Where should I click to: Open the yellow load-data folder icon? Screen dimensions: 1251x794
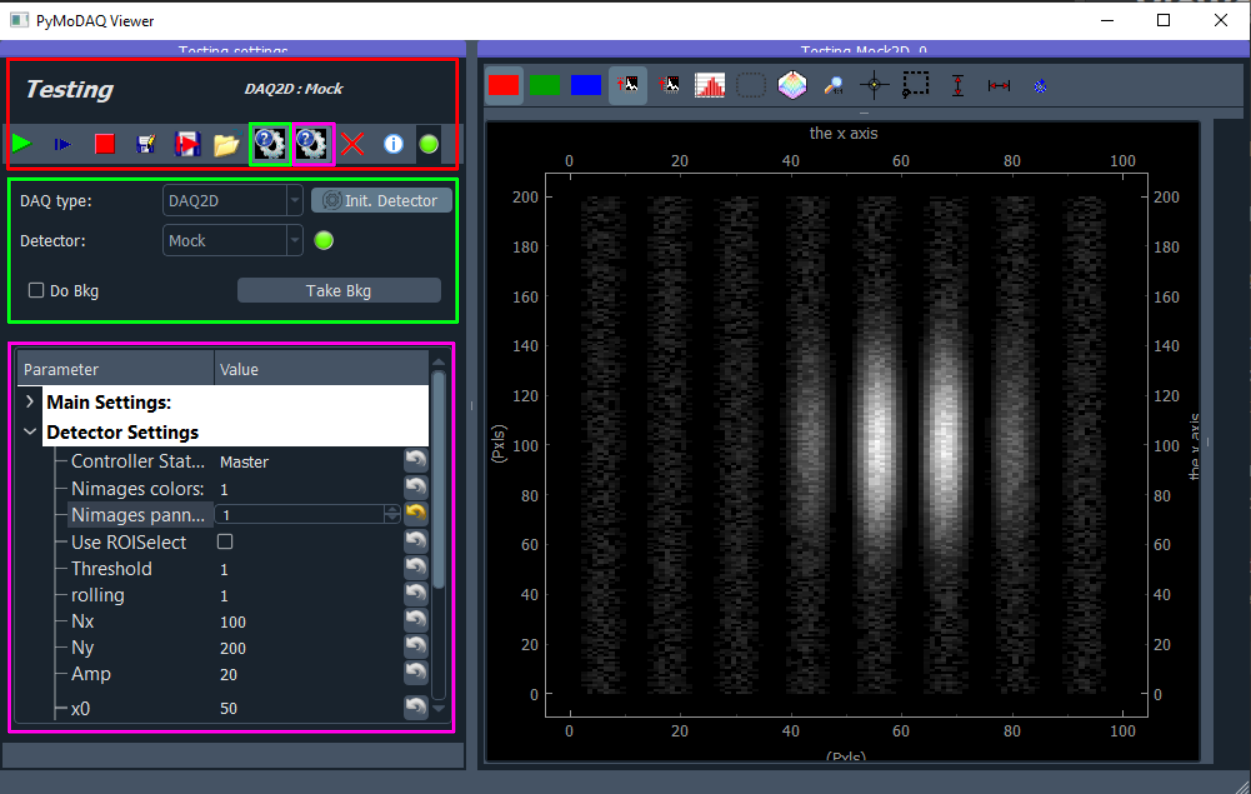[x=227, y=145]
